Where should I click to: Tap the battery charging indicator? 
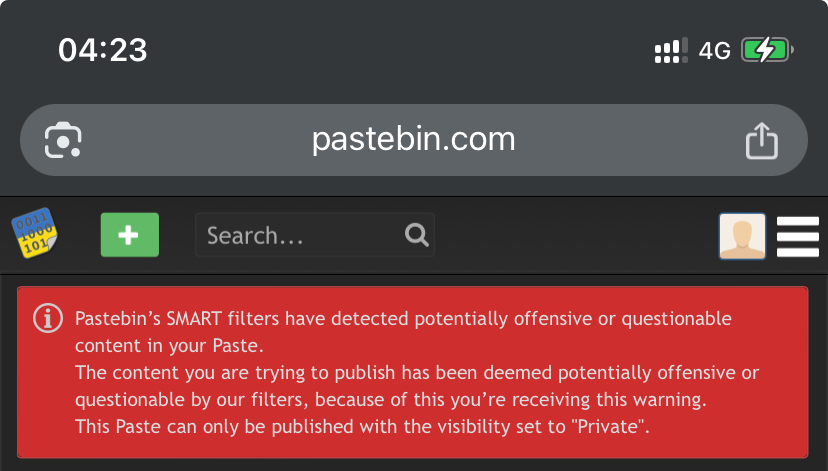(767, 50)
